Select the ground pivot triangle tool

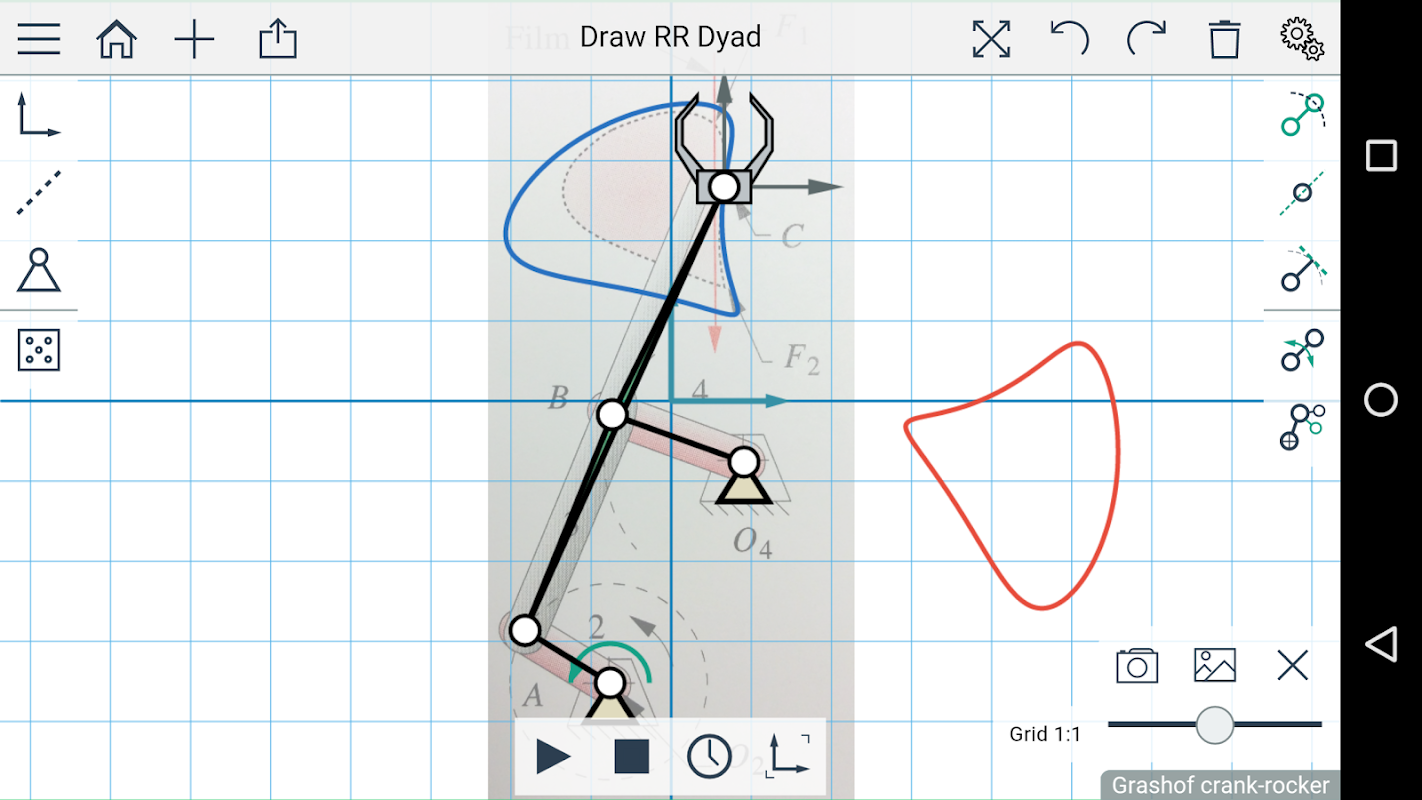click(39, 270)
